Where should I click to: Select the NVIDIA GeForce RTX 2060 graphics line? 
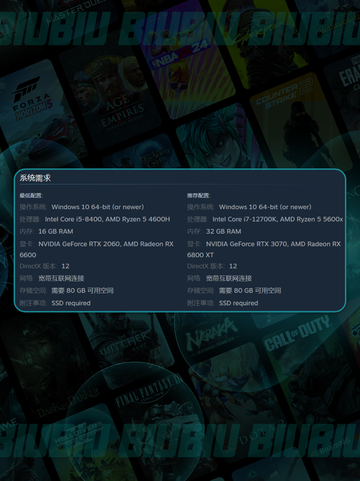tap(97, 249)
